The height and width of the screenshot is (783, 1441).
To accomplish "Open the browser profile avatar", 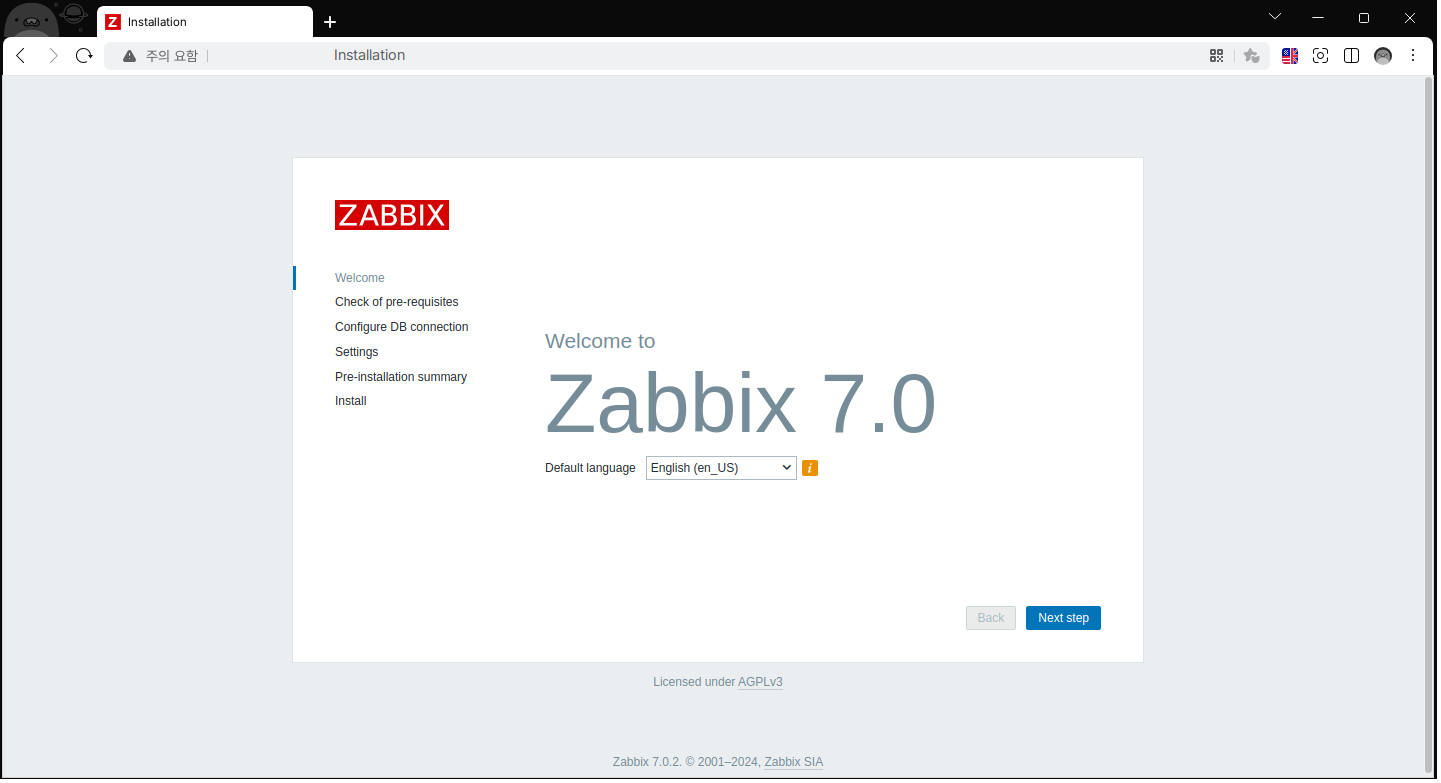I will (x=1383, y=56).
